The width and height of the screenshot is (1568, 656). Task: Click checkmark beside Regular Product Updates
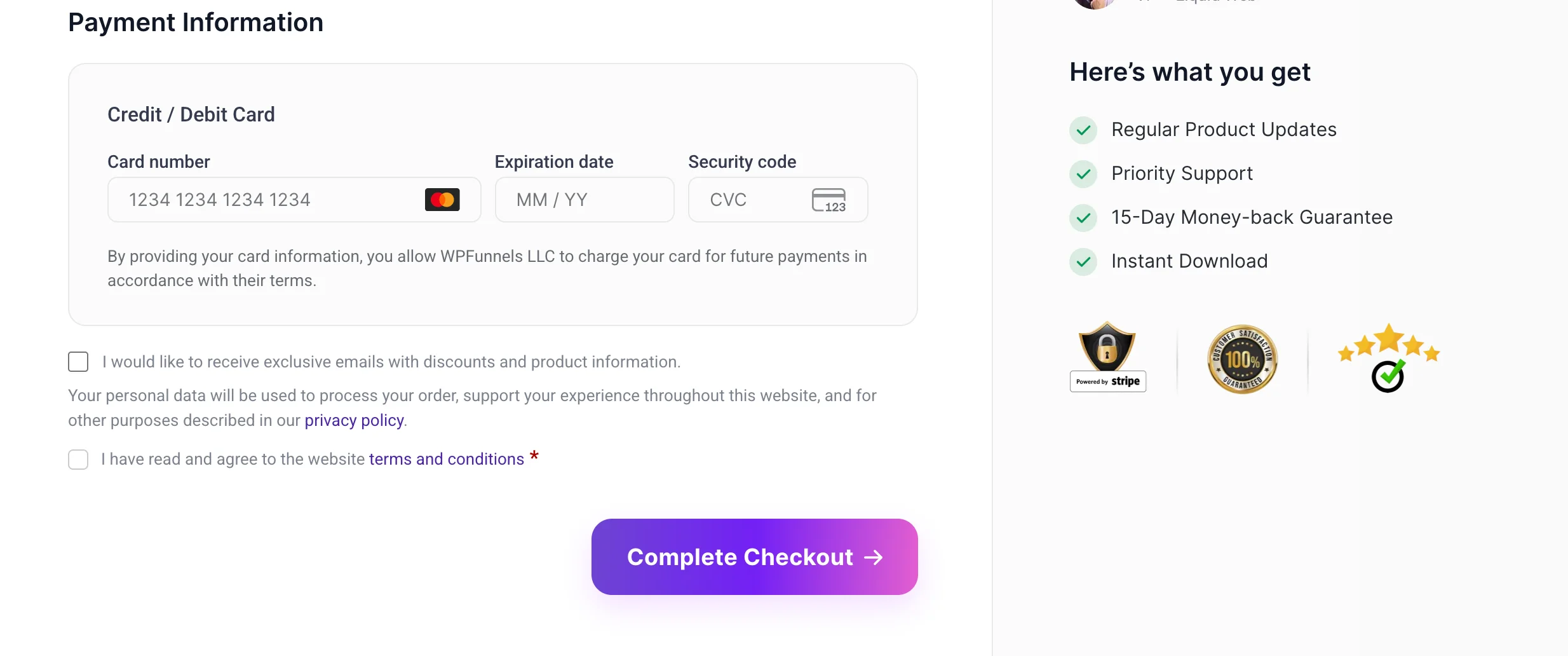pyautogui.click(x=1083, y=130)
